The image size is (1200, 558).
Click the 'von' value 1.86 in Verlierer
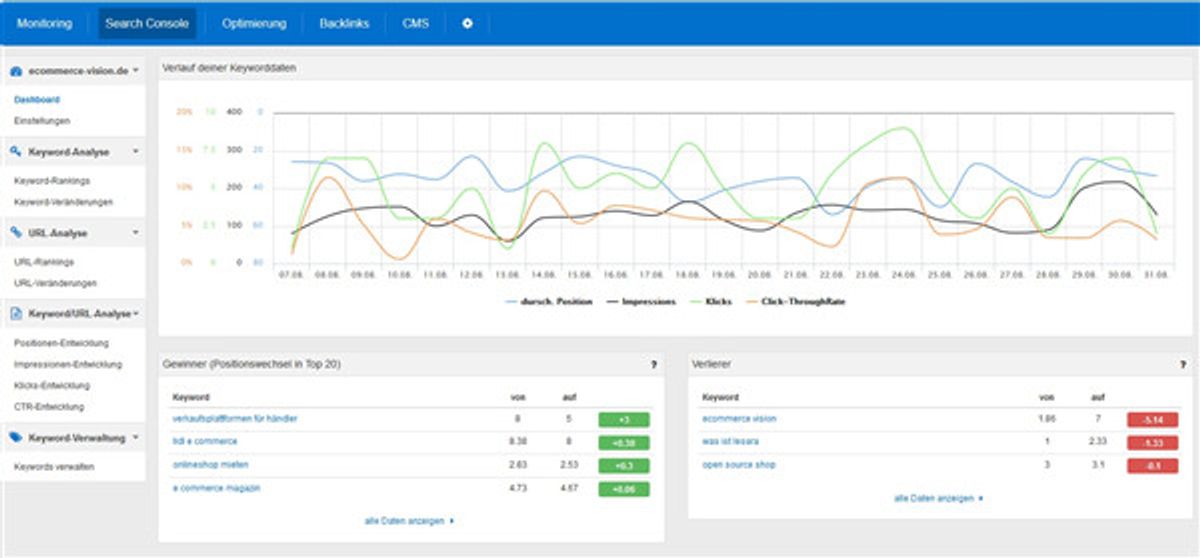click(1046, 419)
